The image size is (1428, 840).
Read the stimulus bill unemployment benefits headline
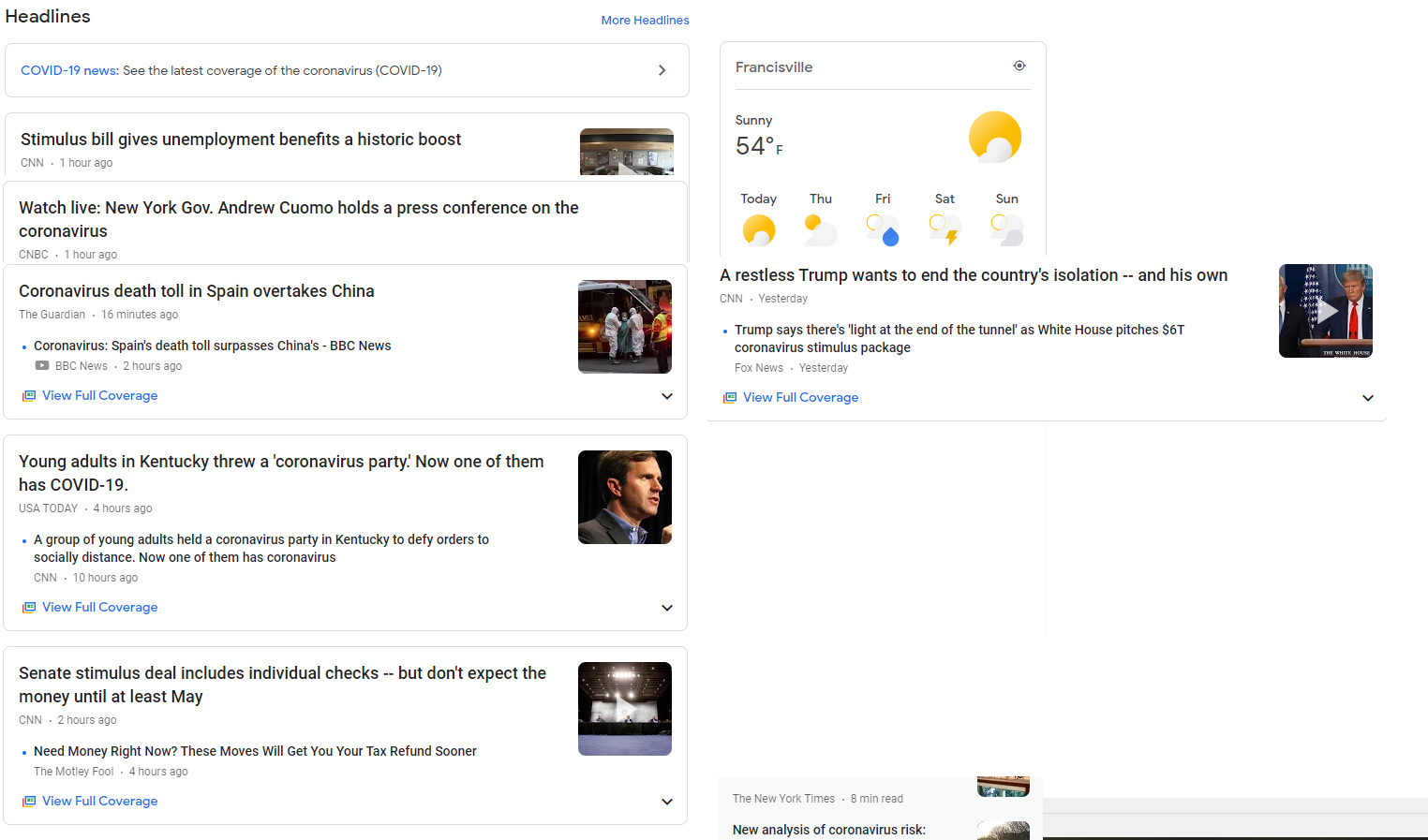241,140
